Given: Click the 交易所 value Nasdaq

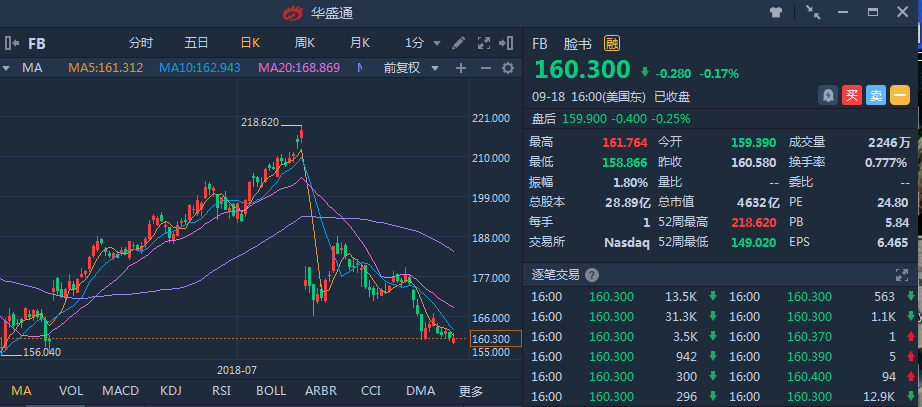Looking at the screenshot, I should (x=627, y=242).
